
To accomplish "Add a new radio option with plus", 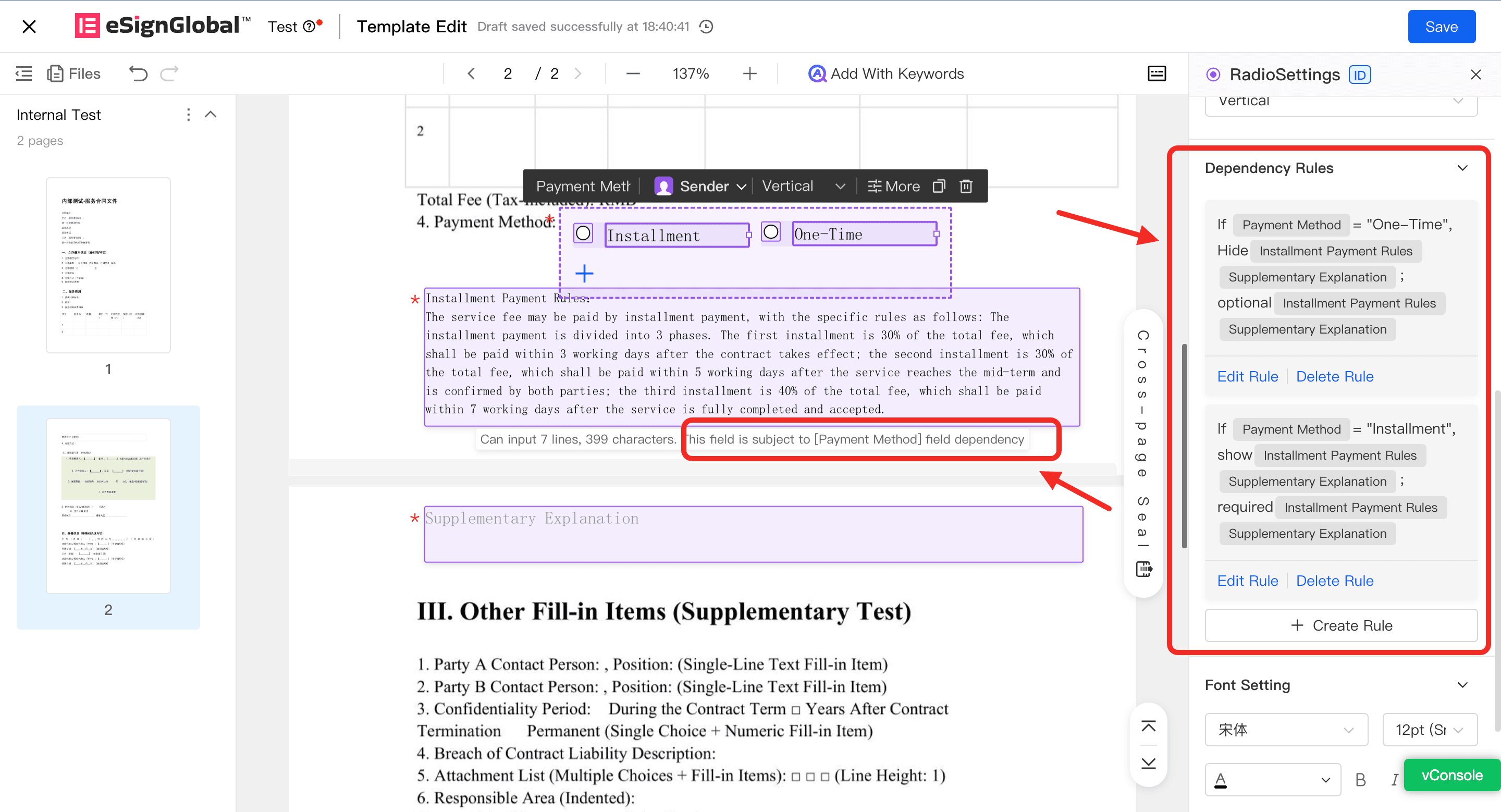I will [x=584, y=274].
